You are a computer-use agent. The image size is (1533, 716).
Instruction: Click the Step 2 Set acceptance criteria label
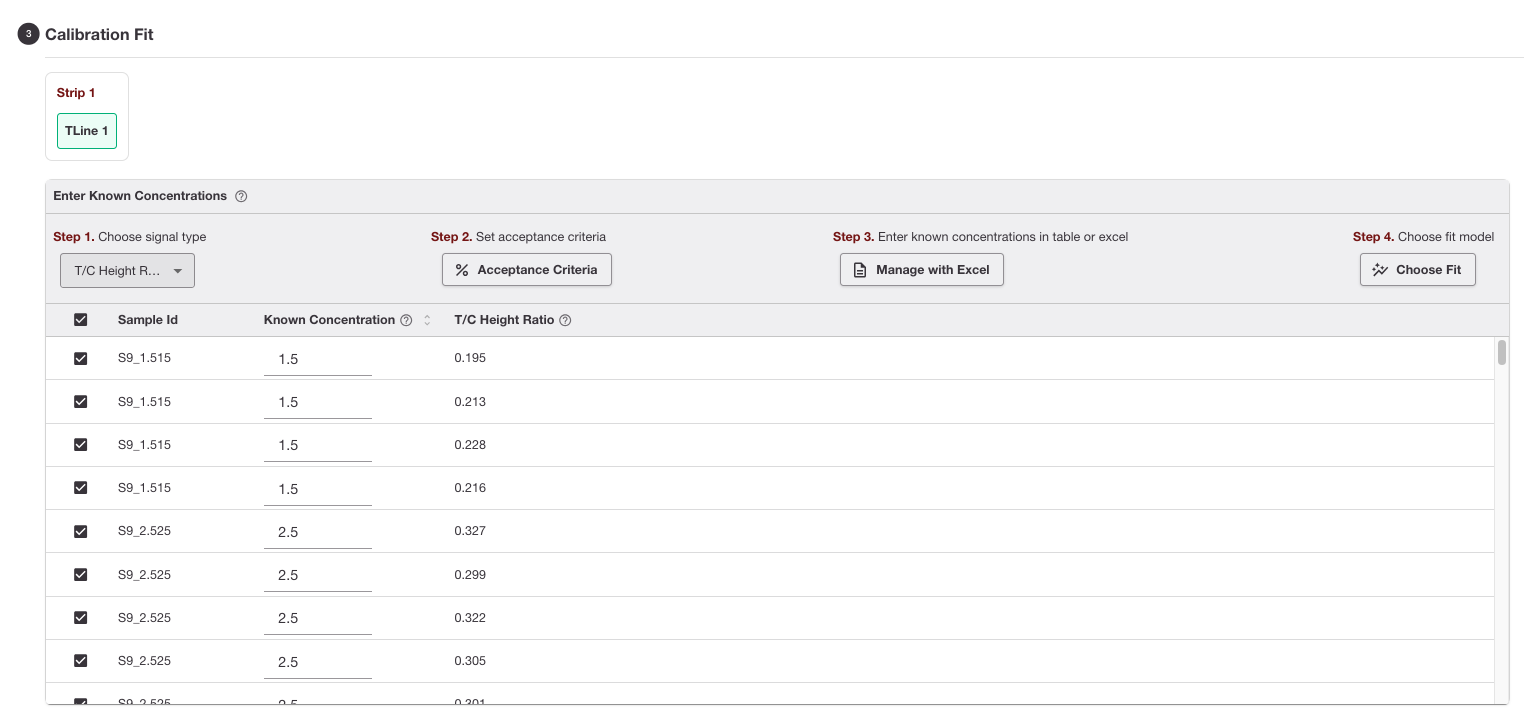518,237
